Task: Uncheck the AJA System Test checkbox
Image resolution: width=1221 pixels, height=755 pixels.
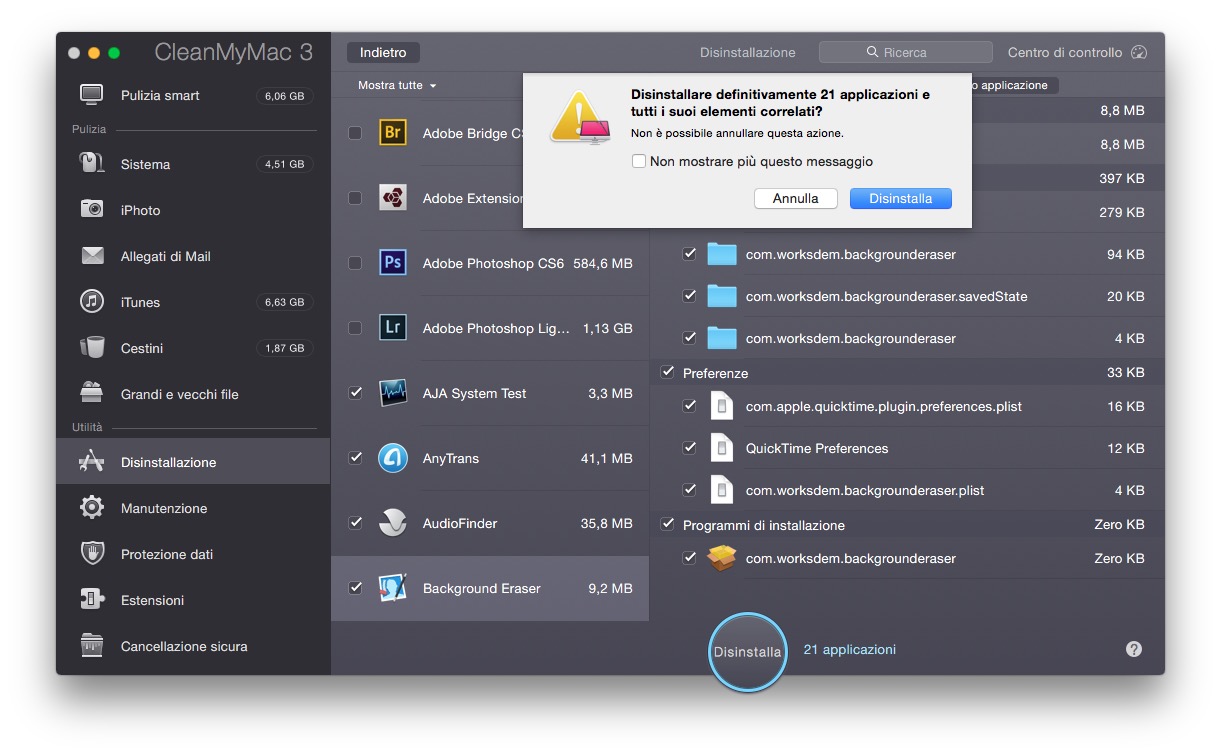Action: pos(355,393)
